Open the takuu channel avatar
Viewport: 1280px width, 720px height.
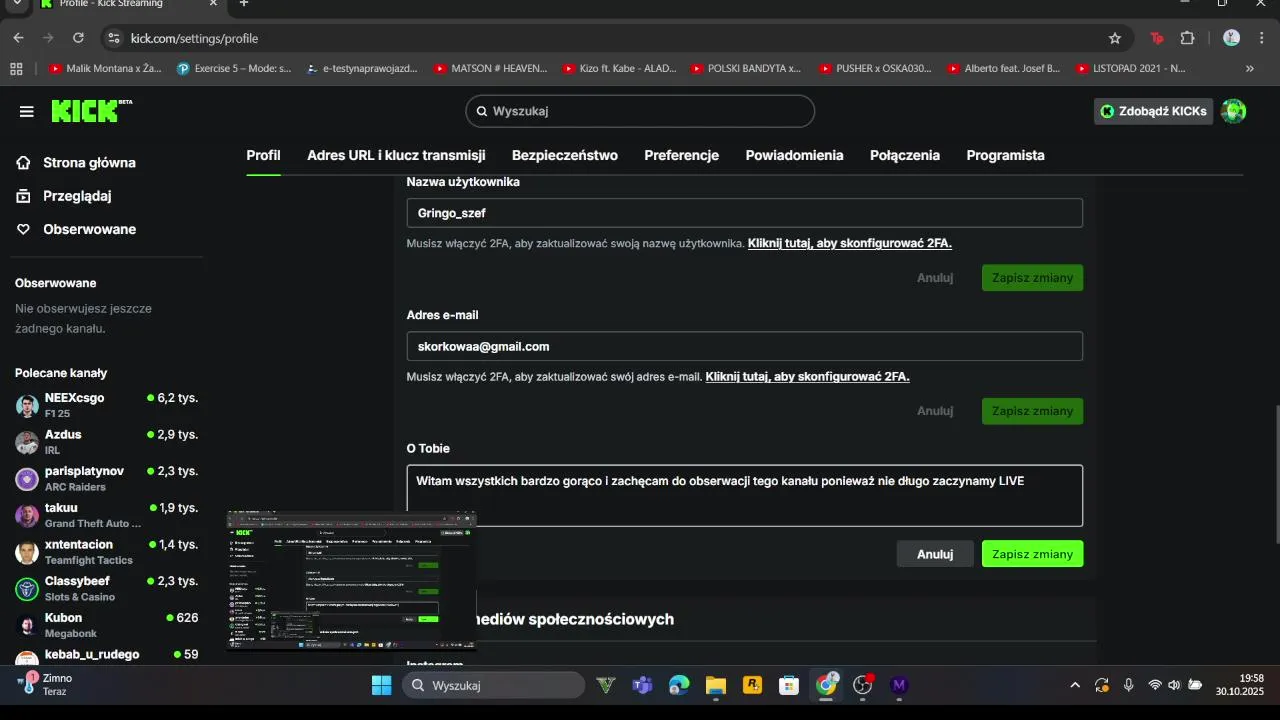27,515
